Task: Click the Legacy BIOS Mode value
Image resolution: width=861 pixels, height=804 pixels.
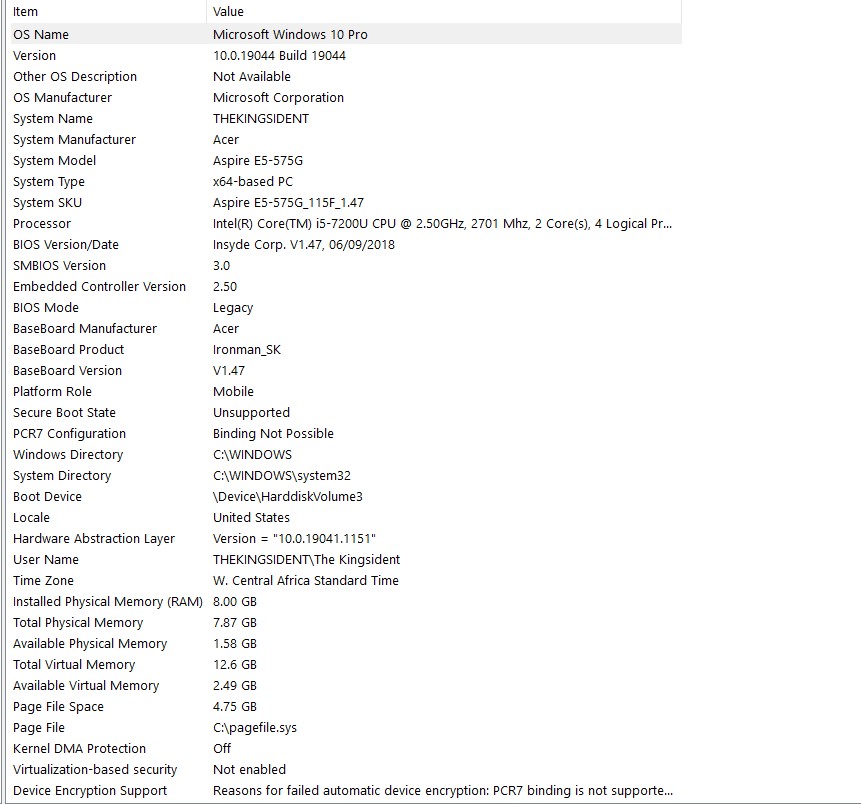Action: 233,308
